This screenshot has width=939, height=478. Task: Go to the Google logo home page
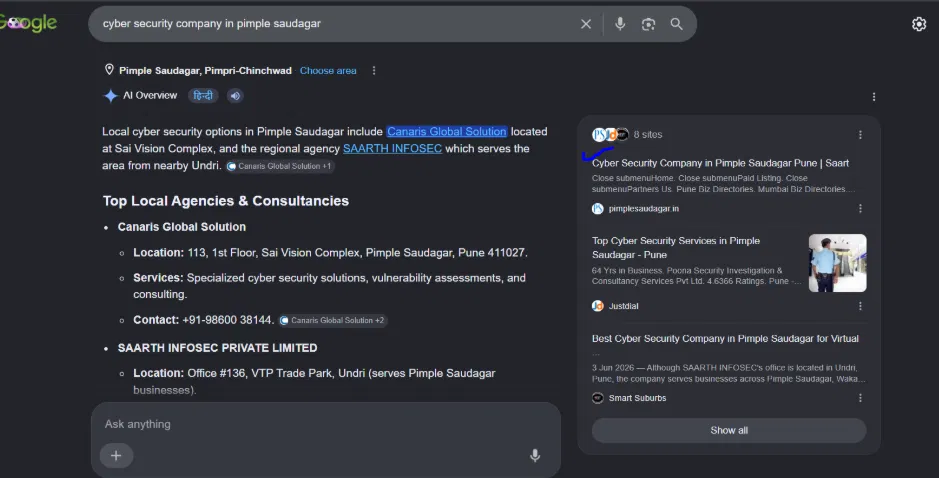coord(29,23)
